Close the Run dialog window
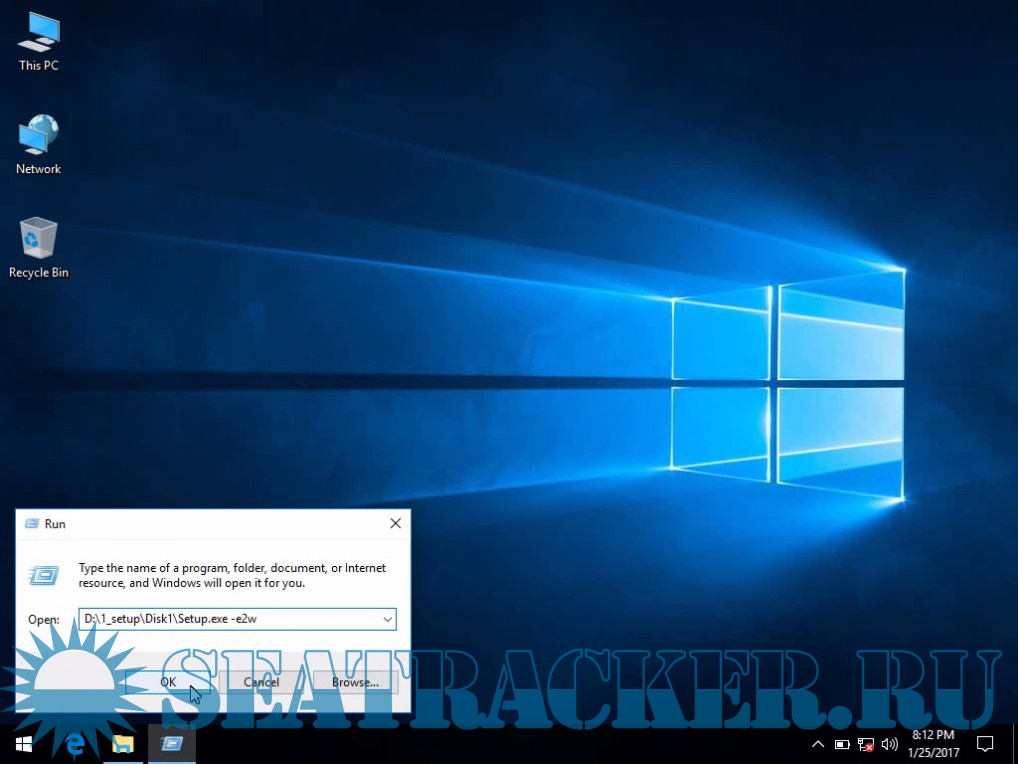Image resolution: width=1018 pixels, height=764 pixels. click(x=395, y=523)
